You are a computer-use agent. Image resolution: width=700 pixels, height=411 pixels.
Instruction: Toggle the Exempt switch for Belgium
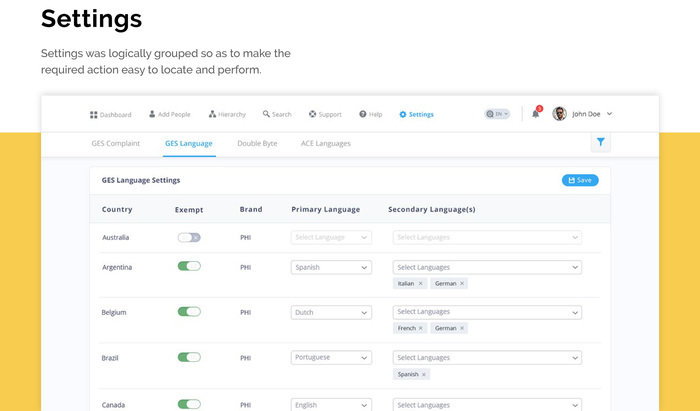click(189, 311)
